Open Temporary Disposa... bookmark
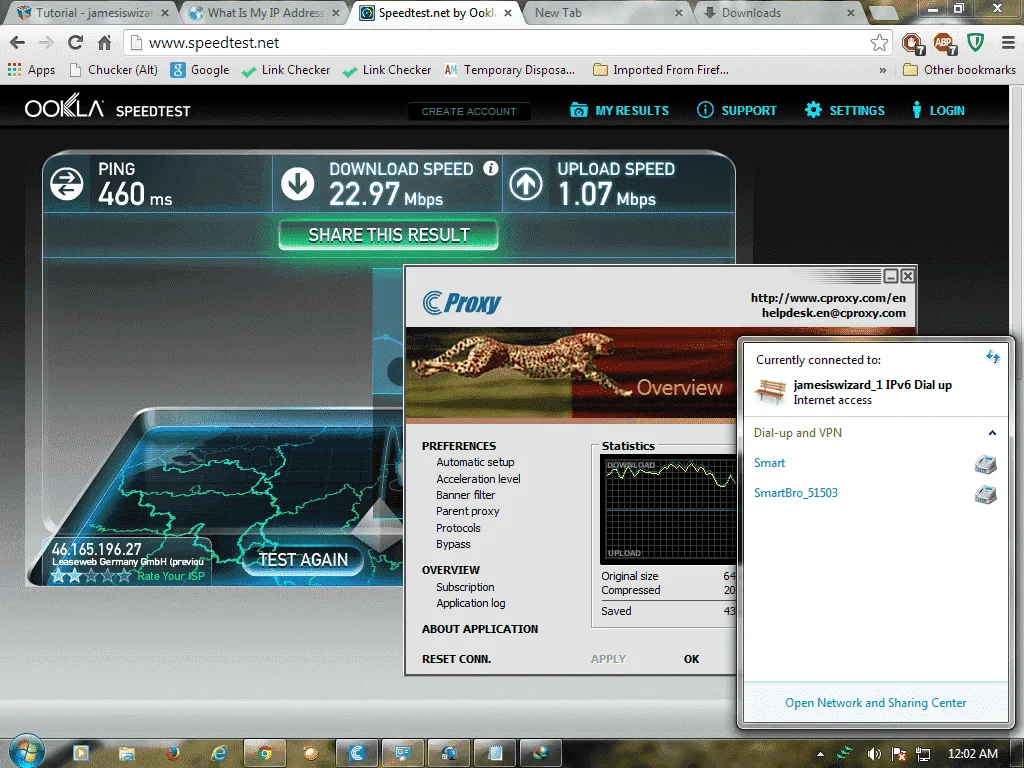 509,70
